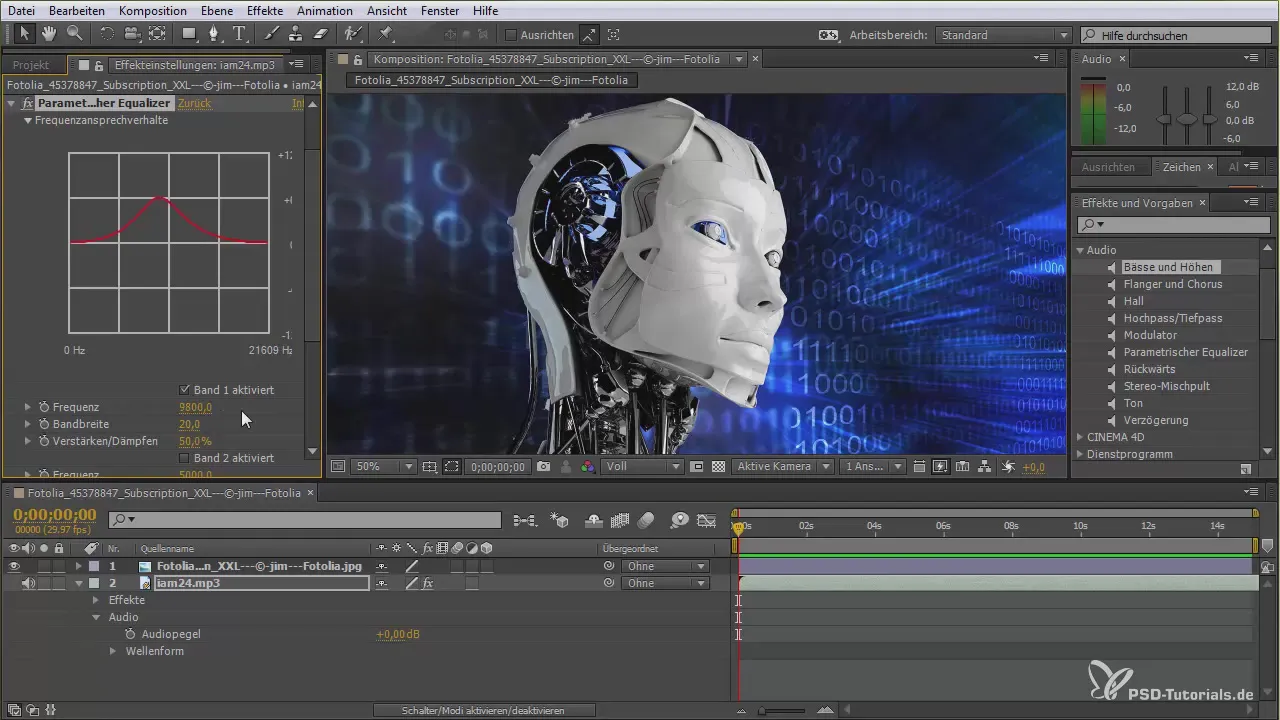The width and height of the screenshot is (1280, 720).
Task: Open the Komposition menu
Action: [152, 10]
